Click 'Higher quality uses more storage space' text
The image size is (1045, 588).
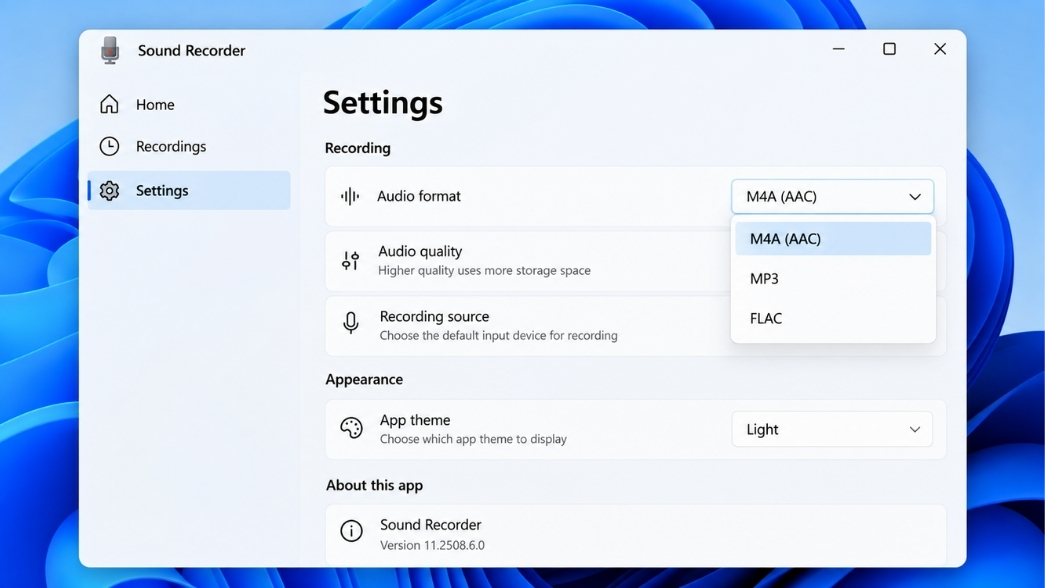(x=485, y=271)
